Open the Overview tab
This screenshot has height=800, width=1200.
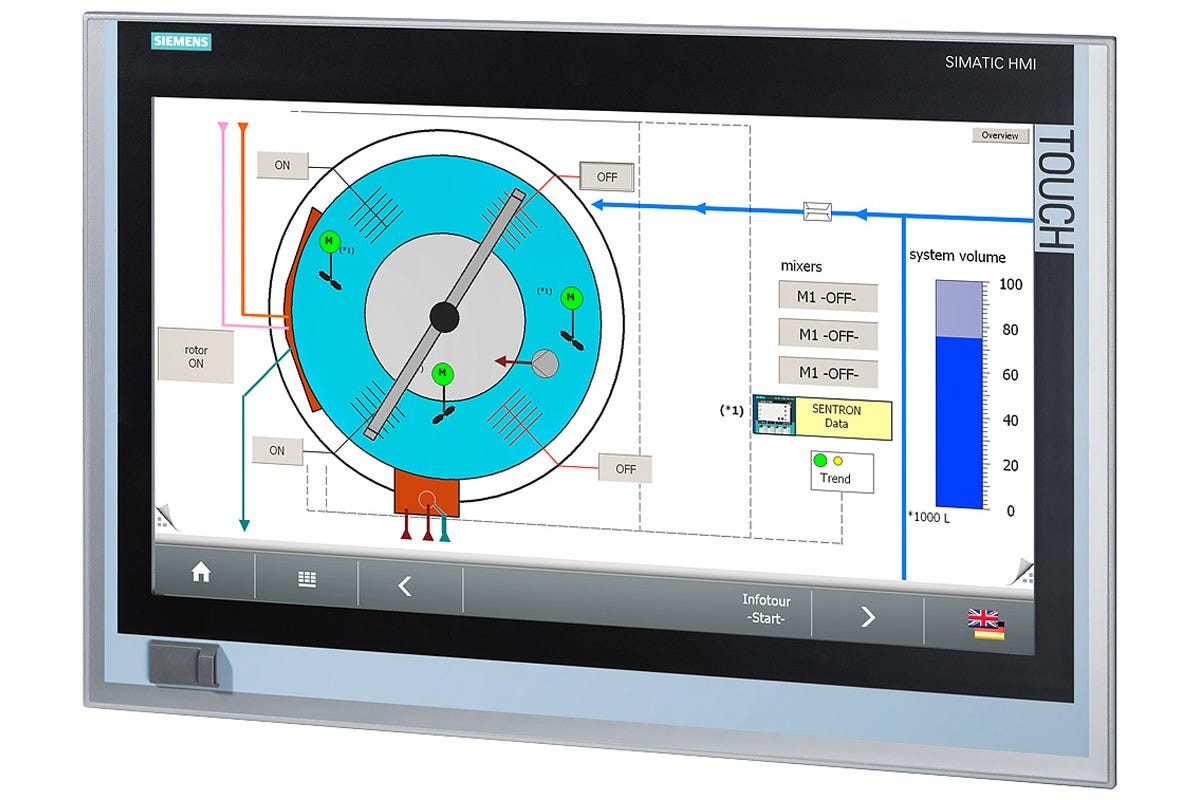click(x=999, y=136)
